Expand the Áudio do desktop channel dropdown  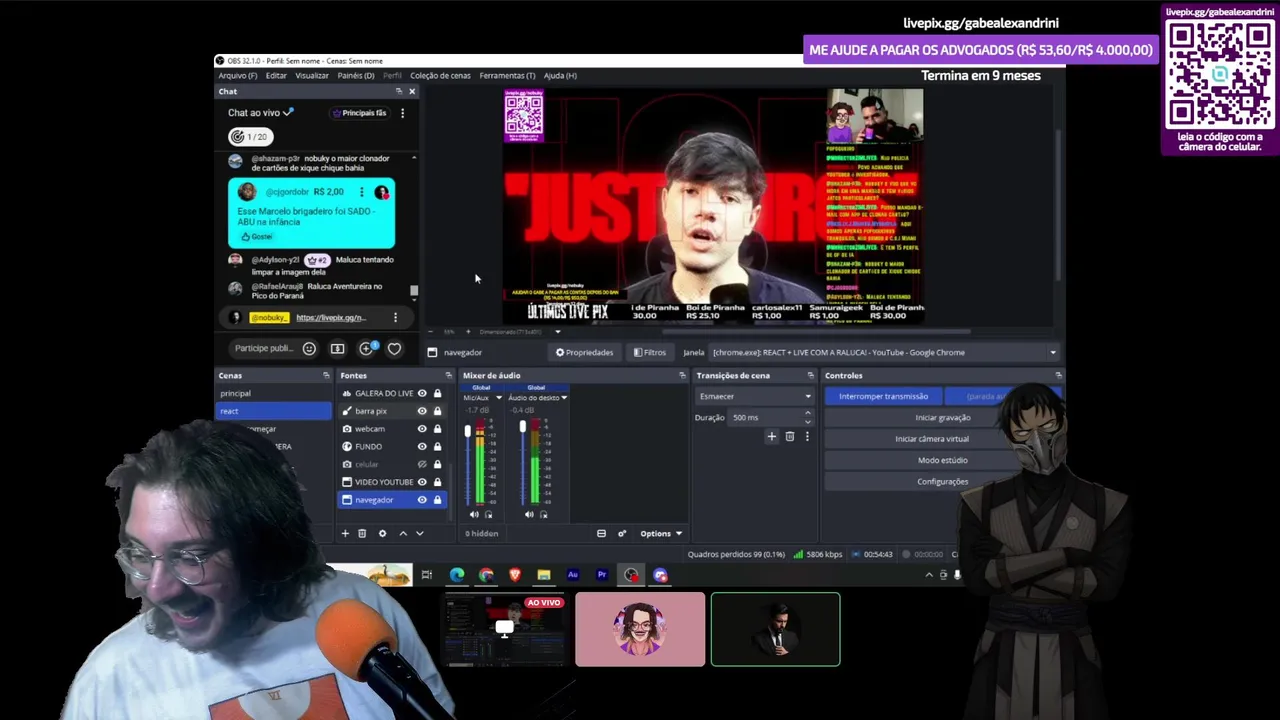tap(564, 398)
